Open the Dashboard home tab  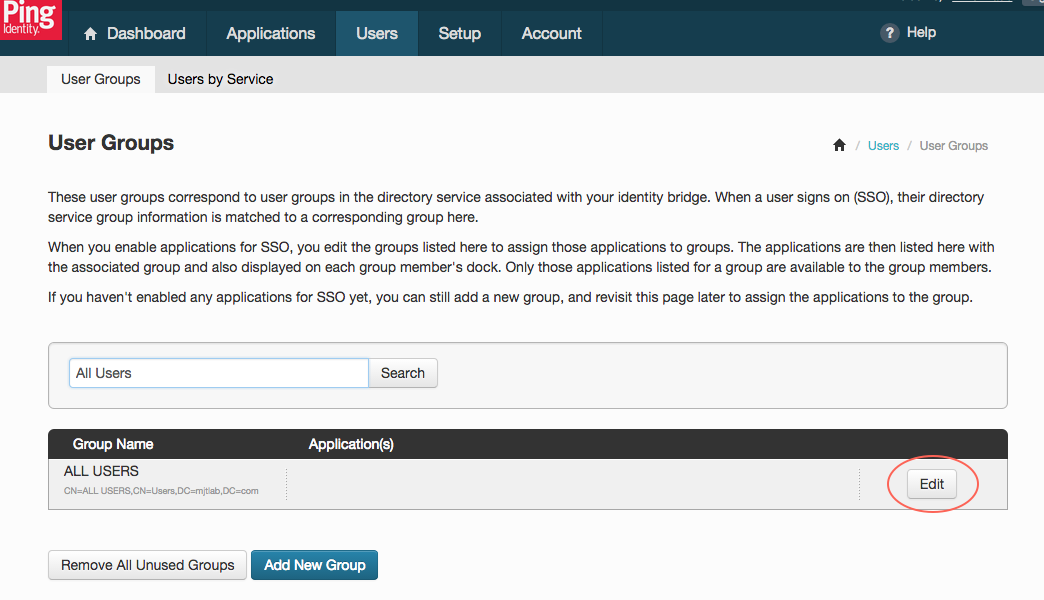135,34
